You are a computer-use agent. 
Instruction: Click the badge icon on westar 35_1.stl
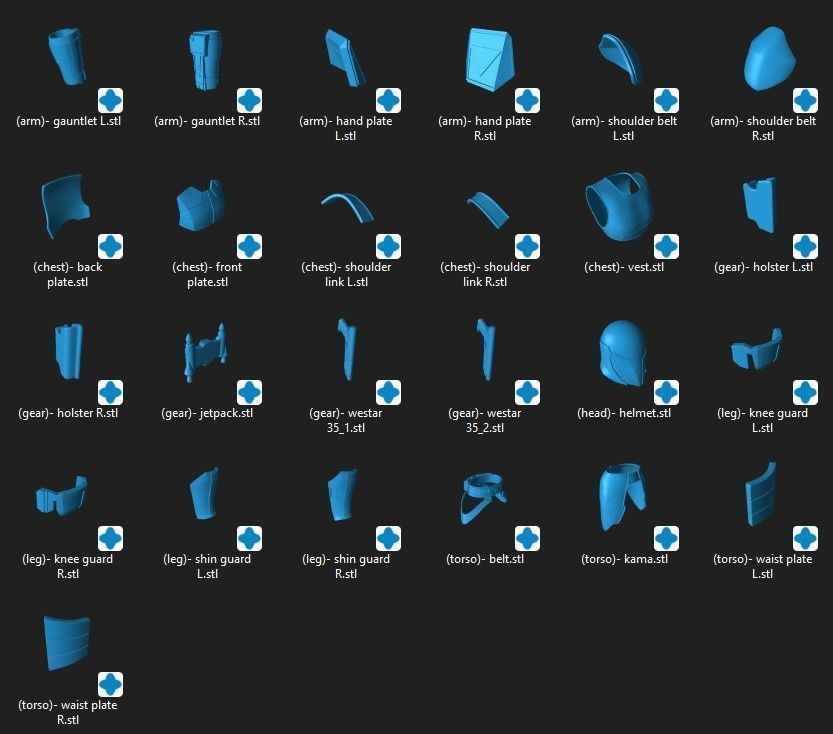[388, 392]
